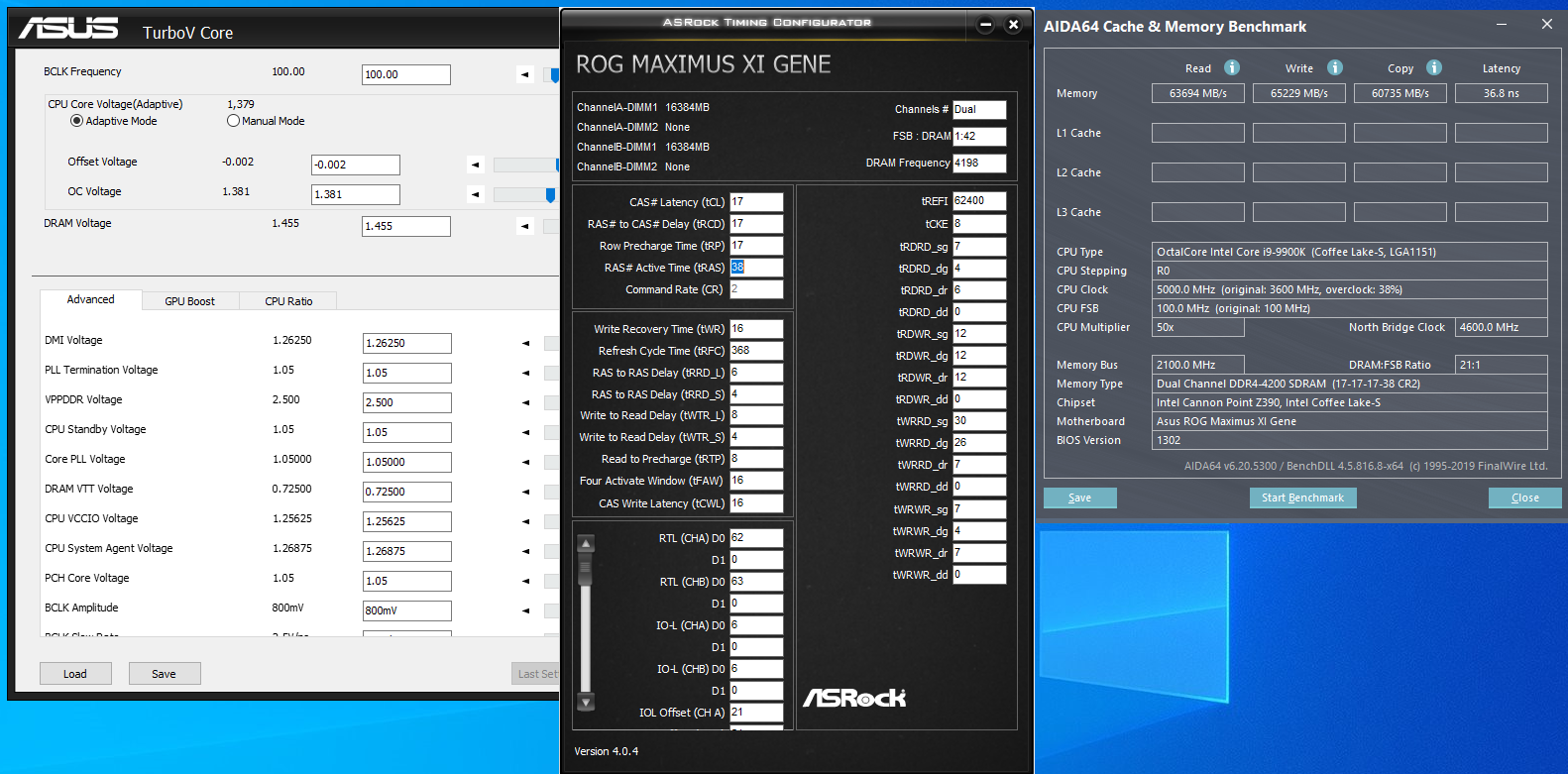Click the Offset Voltage slider track
The image size is (1568, 774).
coord(526,165)
